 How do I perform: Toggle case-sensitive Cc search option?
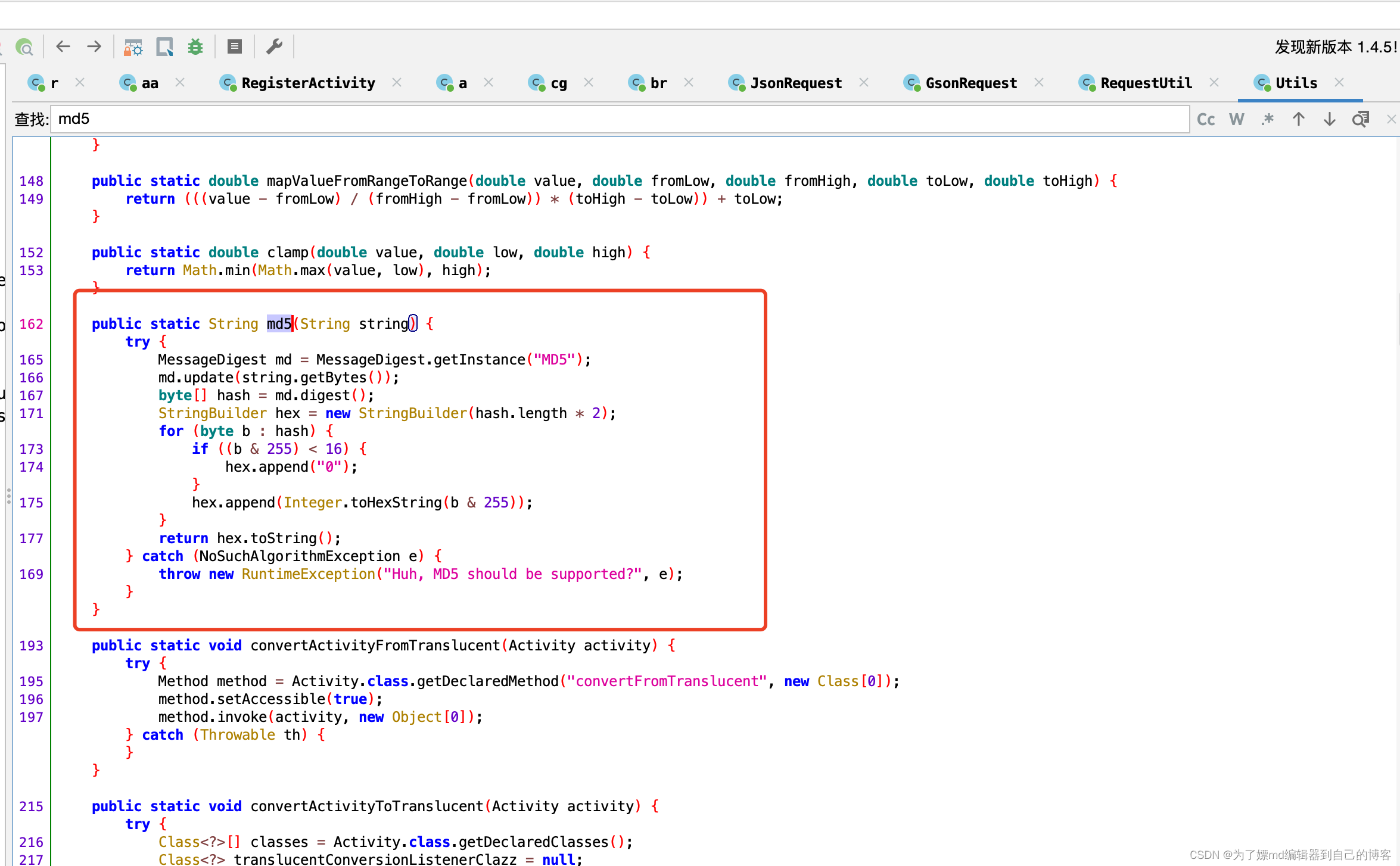[1206, 120]
